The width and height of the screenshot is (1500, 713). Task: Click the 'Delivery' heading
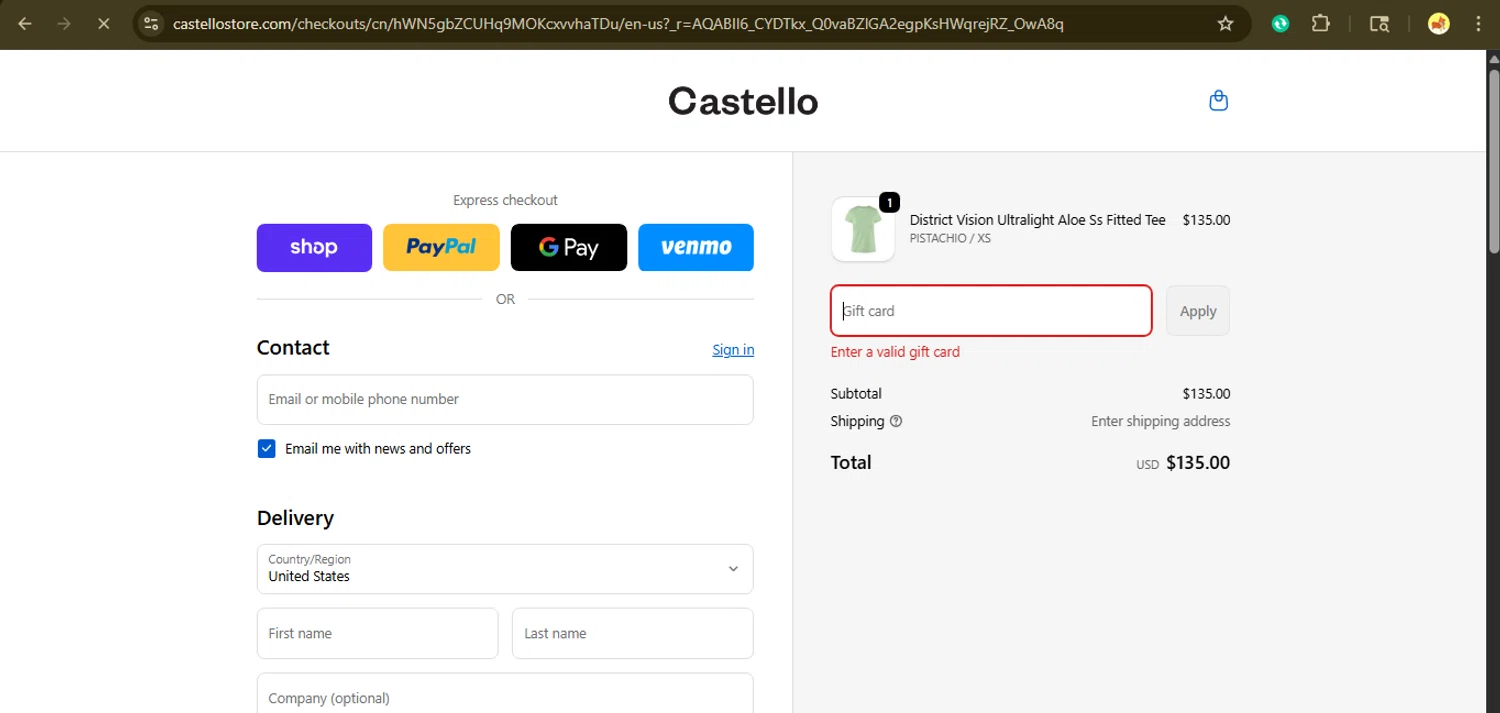click(295, 518)
